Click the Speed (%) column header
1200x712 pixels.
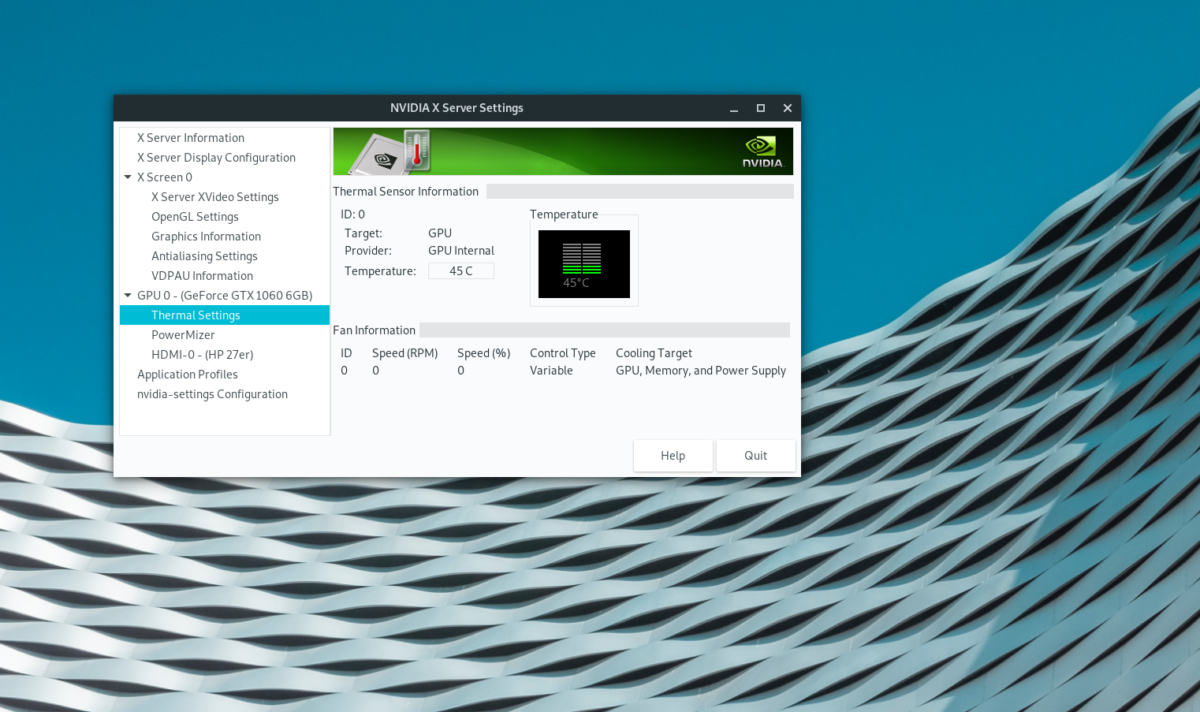pos(484,353)
